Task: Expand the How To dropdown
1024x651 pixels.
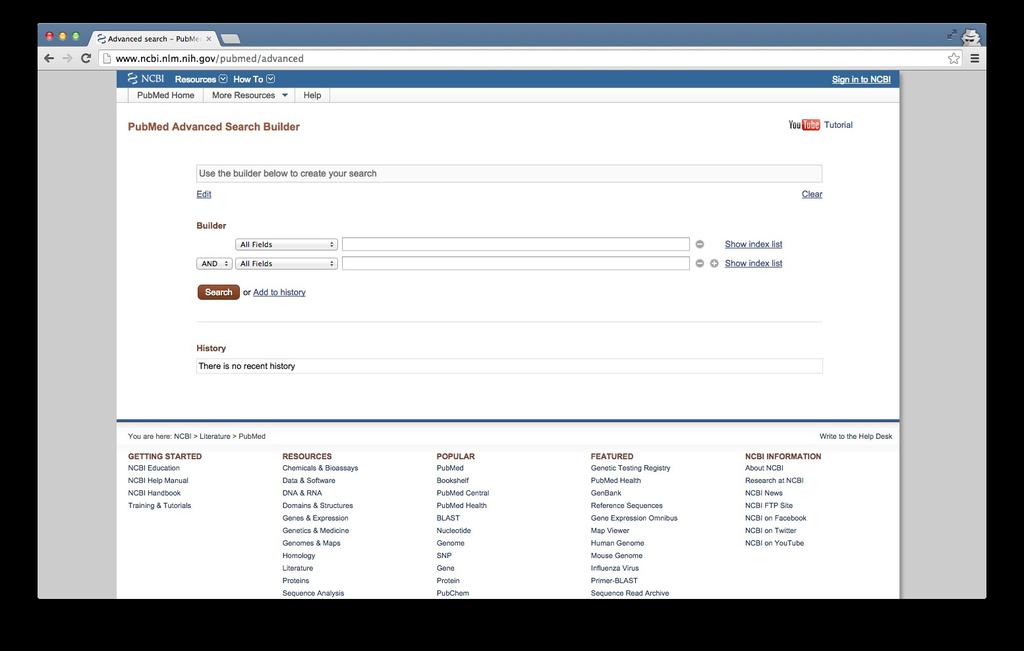Action: click(254, 79)
